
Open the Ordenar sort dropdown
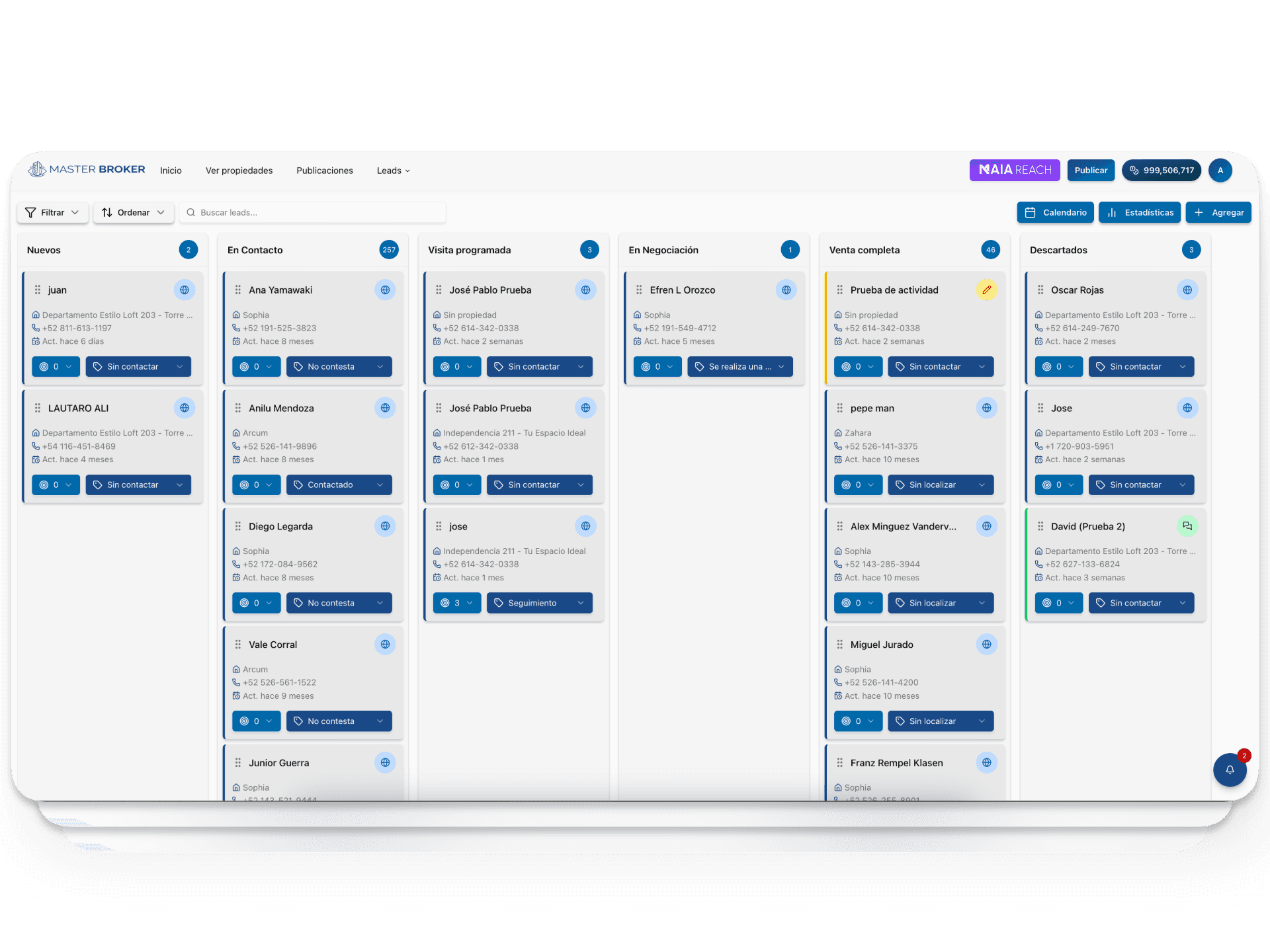click(133, 212)
